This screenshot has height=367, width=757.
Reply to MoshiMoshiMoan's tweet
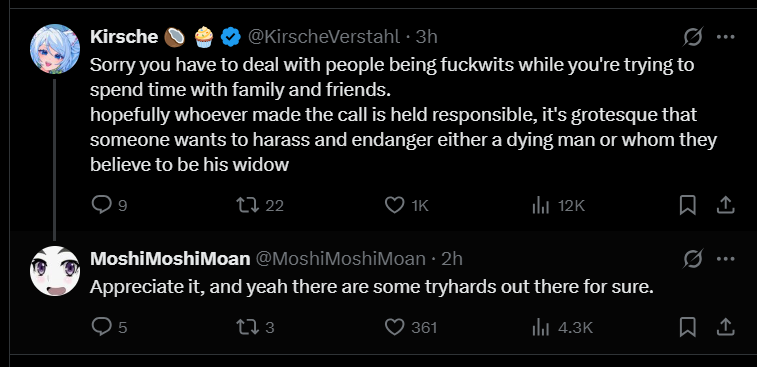(109, 327)
